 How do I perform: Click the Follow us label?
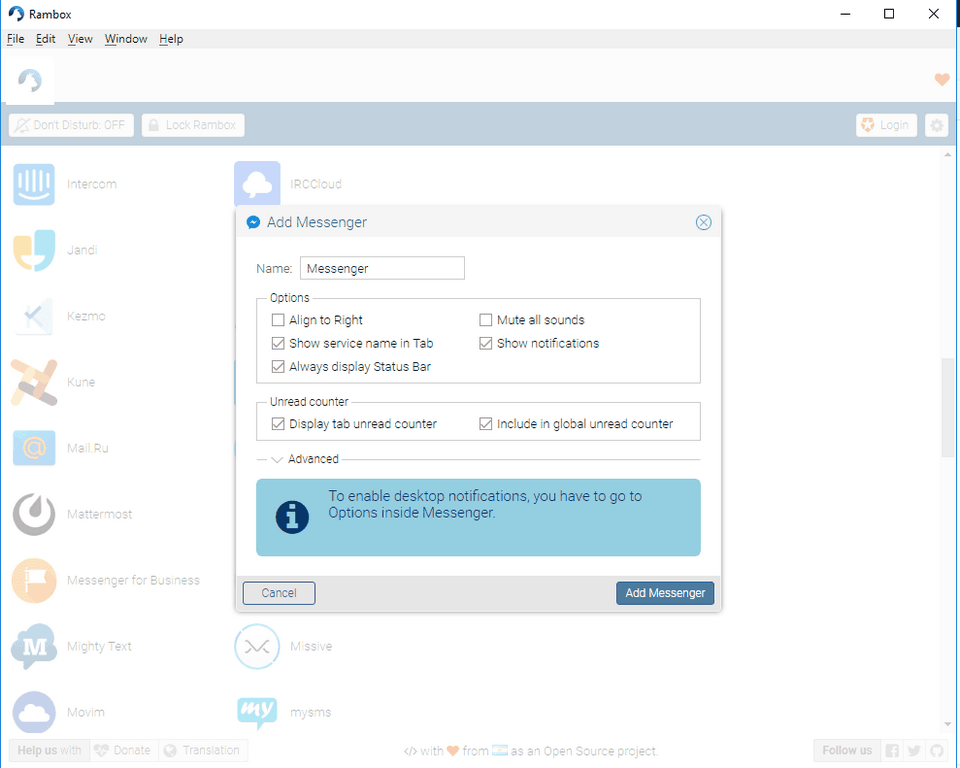click(x=847, y=750)
